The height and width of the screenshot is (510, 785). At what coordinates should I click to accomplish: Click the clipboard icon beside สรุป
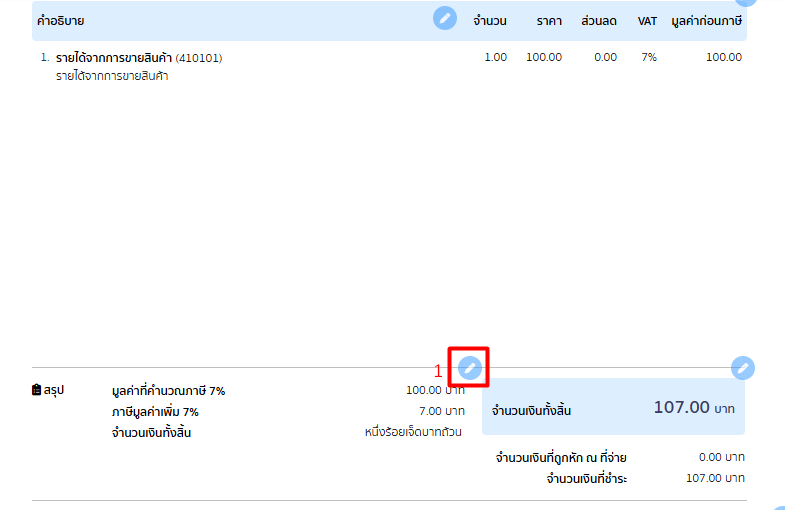(36, 389)
